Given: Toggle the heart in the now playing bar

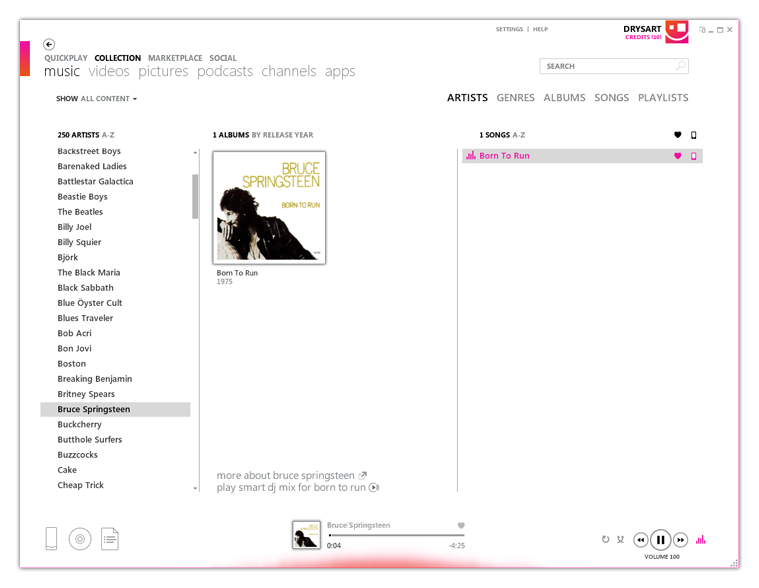Looking at the screenshot, I should [461, 526].
